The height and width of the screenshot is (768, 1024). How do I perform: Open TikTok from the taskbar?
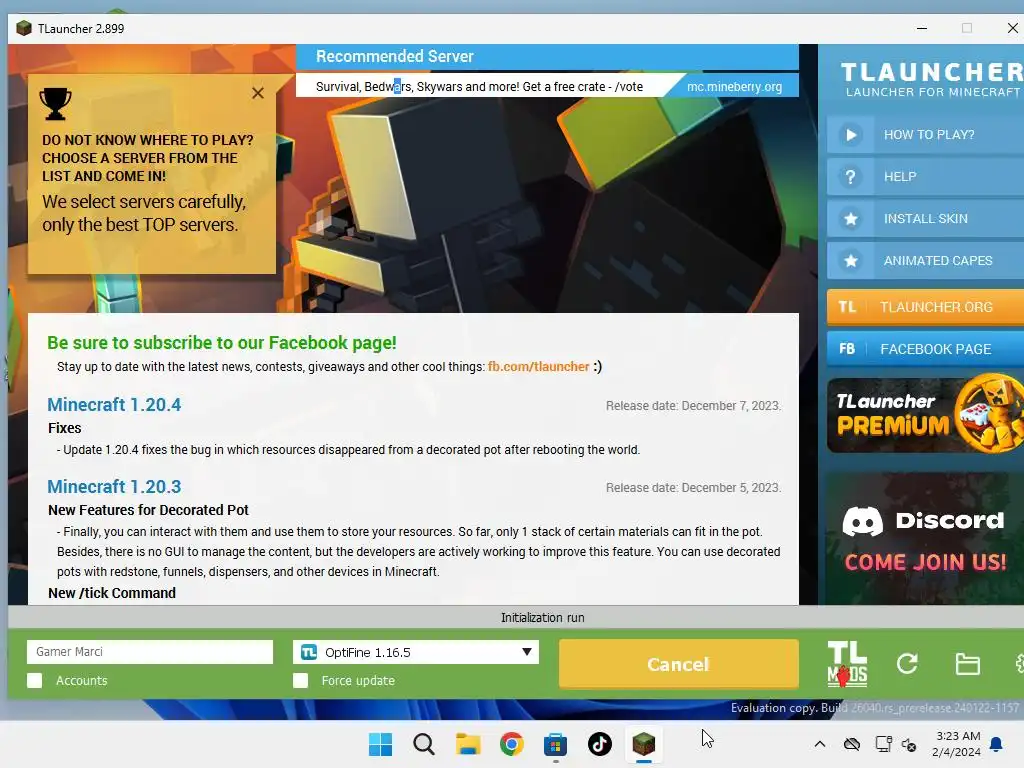coord(600,744)
